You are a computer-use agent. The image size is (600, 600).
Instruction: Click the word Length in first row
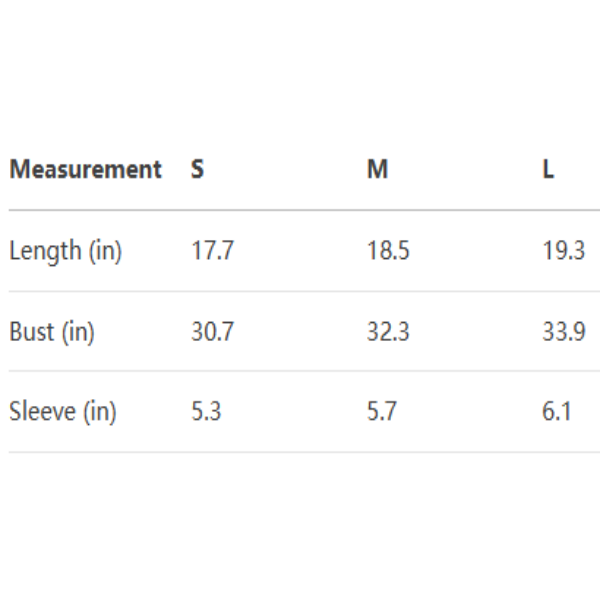click(45, 251)
